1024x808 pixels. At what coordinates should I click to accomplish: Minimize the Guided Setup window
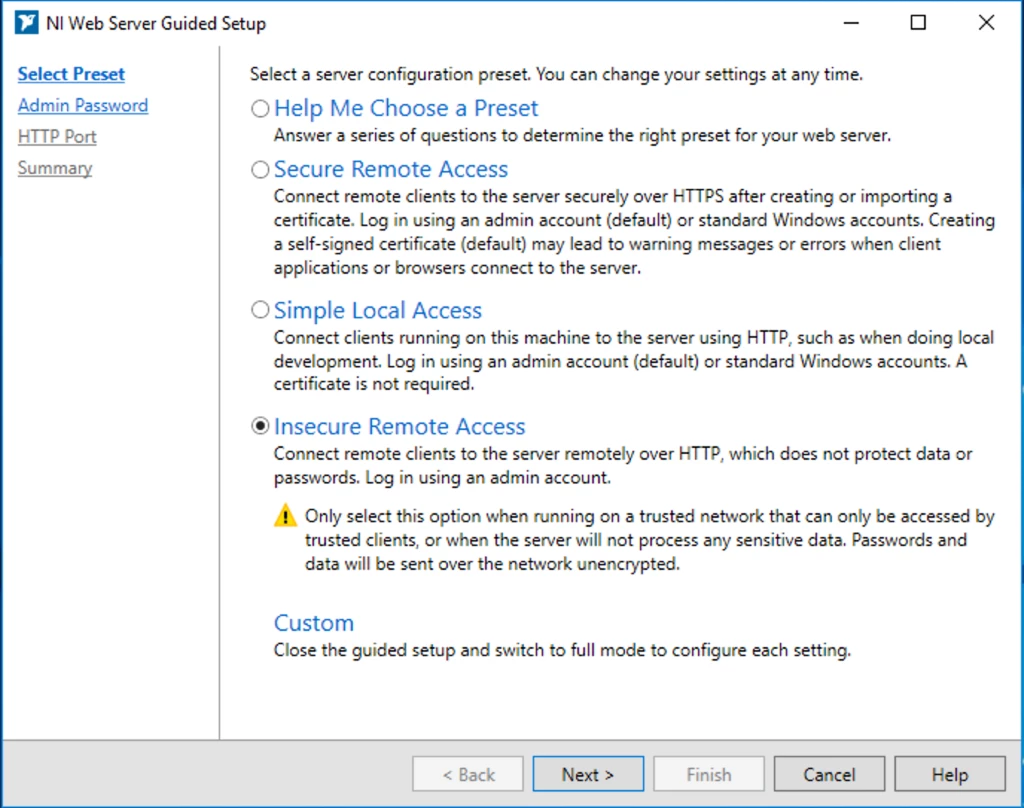[851, 23]
